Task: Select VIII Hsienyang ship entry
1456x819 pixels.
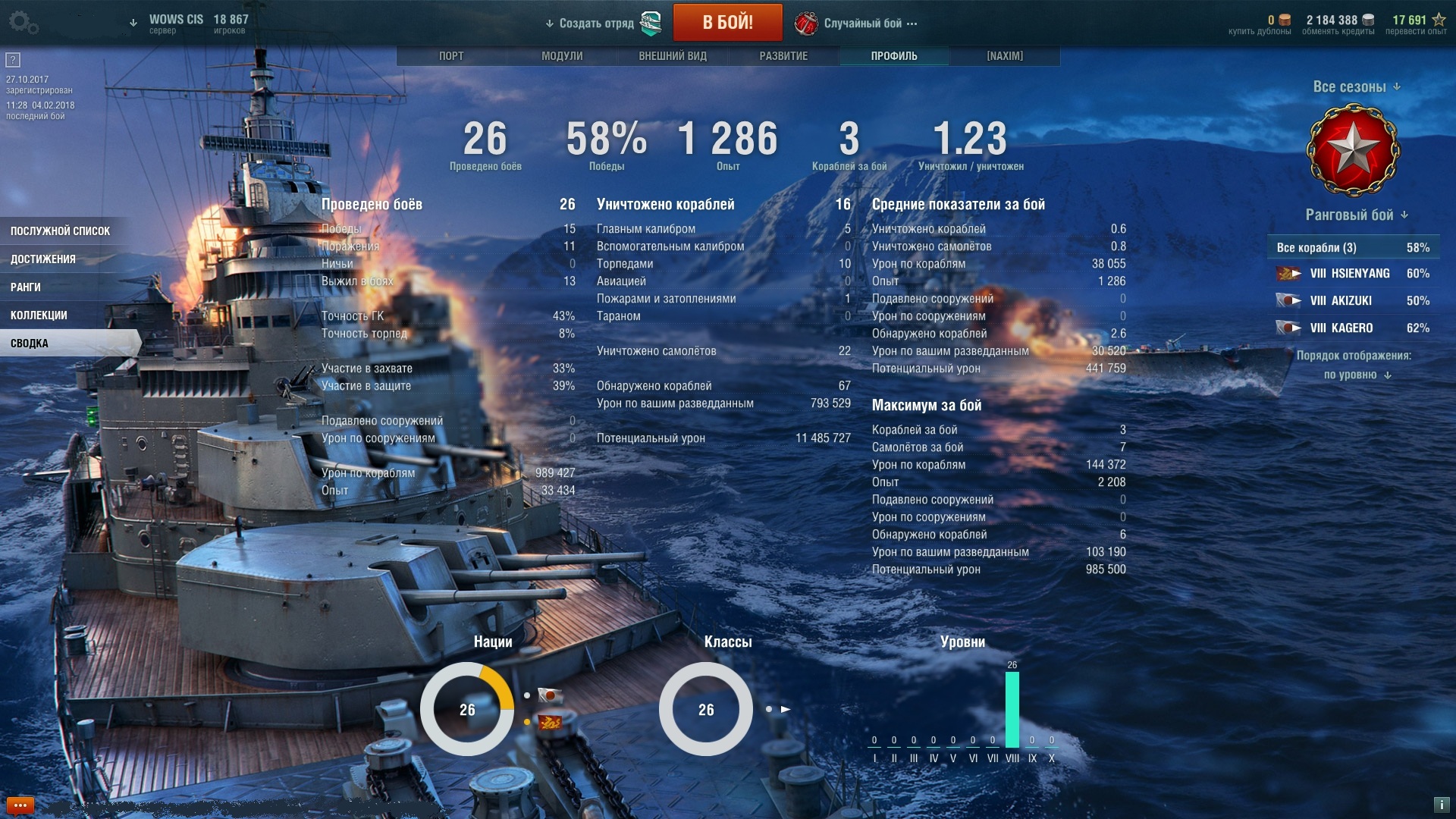Action: click(1353, 273)
